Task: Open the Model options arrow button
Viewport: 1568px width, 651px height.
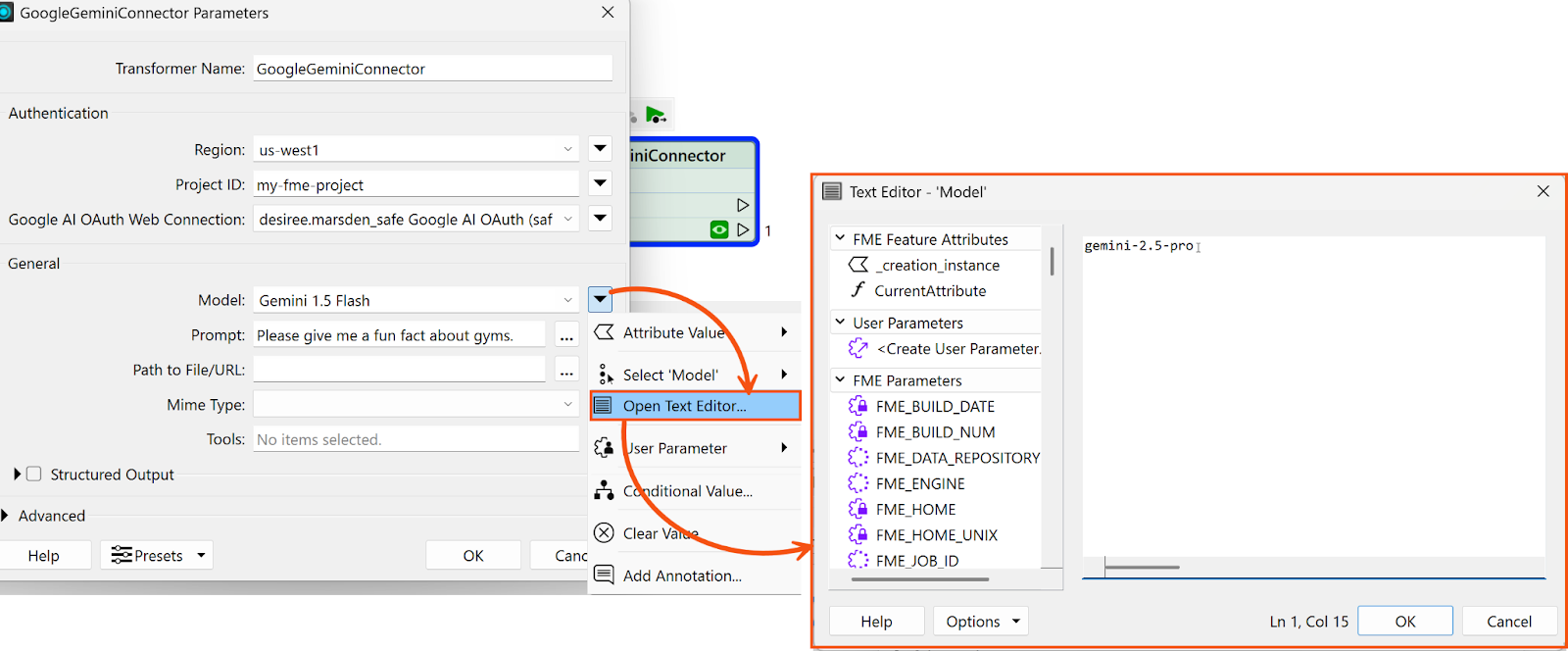Action: pyautogui.click(x=601, y=300)
